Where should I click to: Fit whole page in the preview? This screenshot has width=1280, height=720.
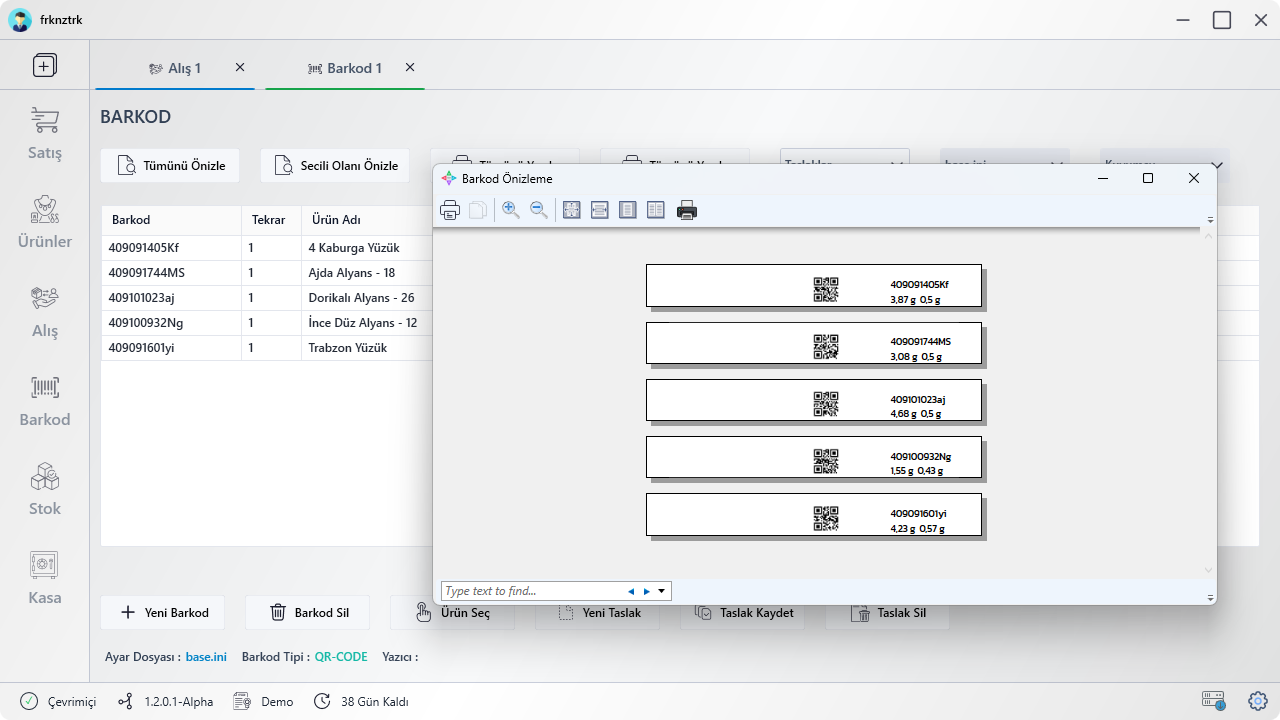(572, 210)
